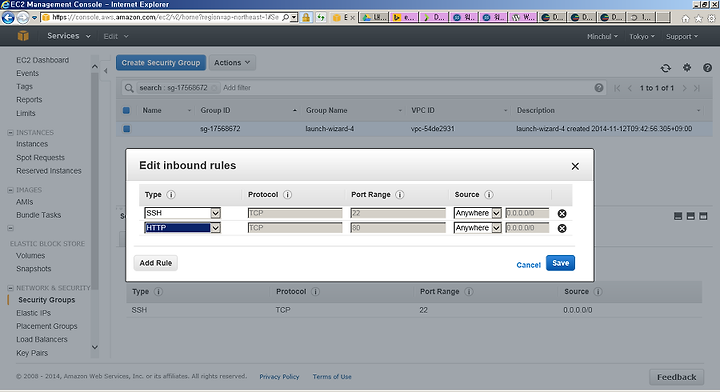Open the table settings gear icon
The image size is (720, 392).
(x=686, y=67)
